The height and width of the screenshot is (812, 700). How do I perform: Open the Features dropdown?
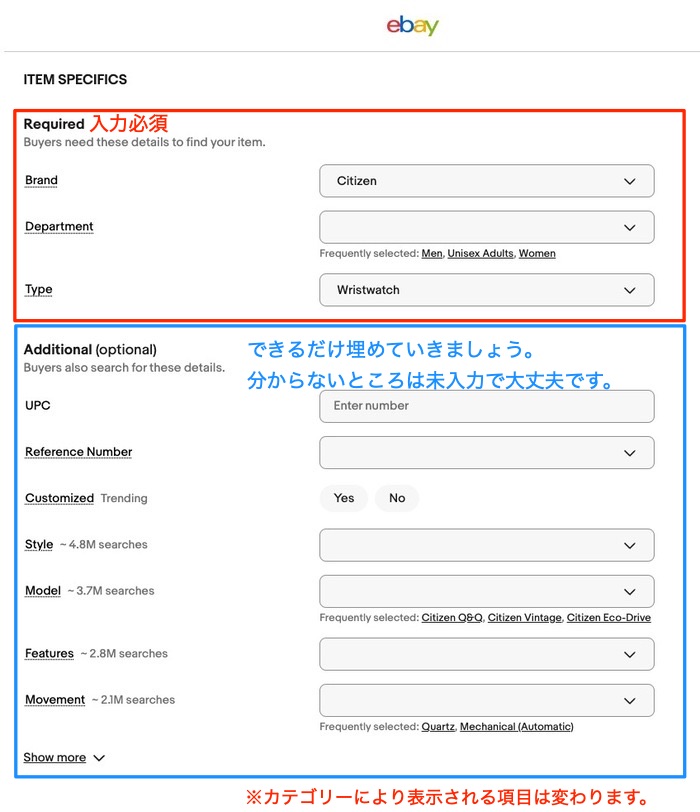click(x=486, y=654)
